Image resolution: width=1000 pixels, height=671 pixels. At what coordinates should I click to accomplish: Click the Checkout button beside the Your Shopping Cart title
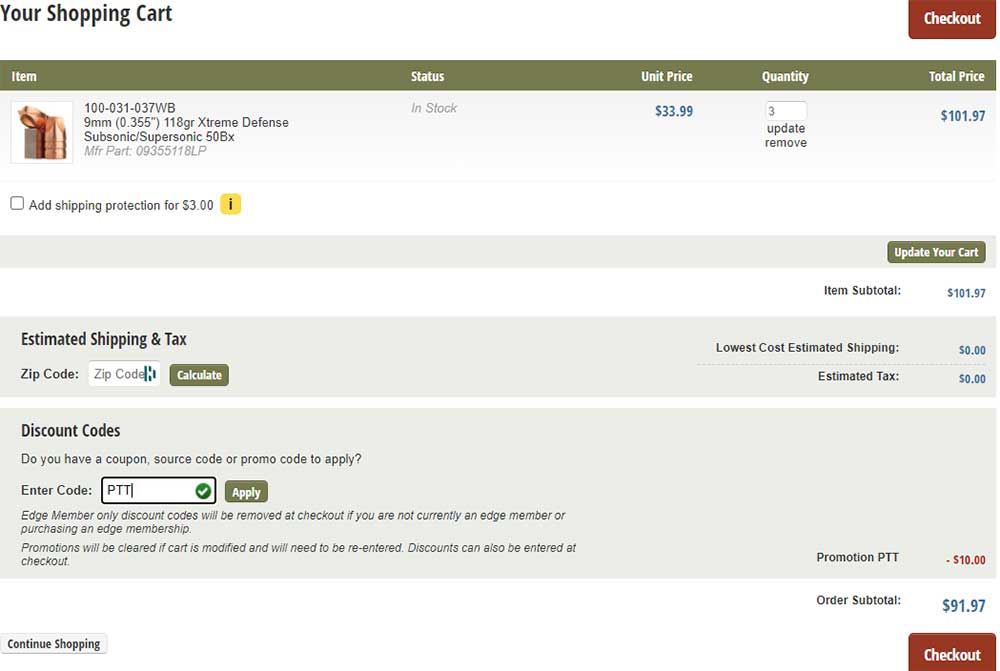(x=951, y=19)
